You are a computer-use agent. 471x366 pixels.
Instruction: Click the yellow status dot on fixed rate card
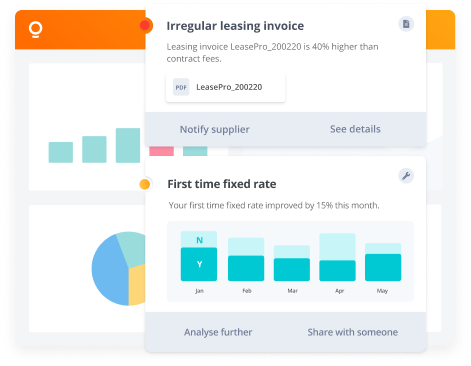[x=145, y=184]
